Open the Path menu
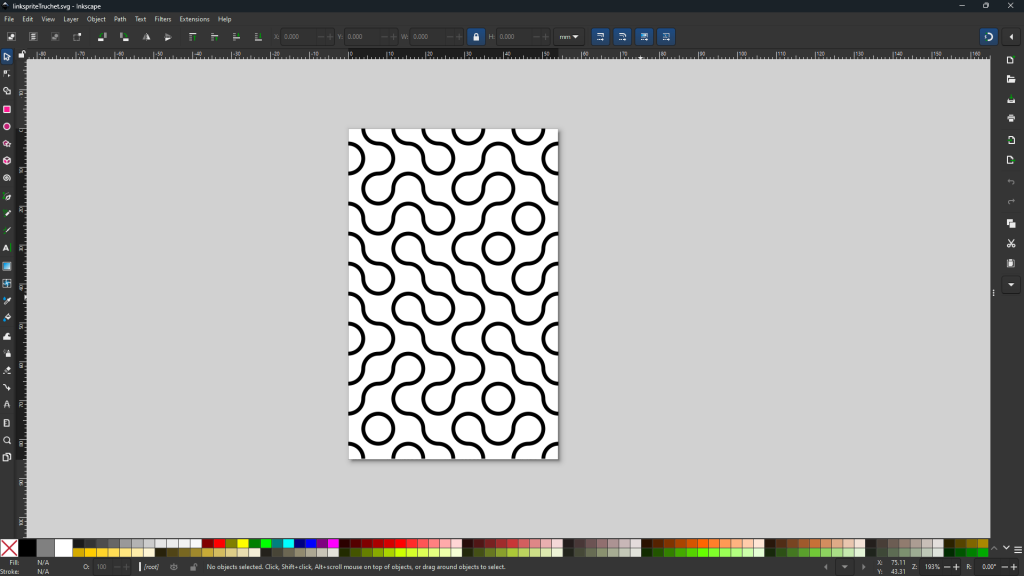 coord(120,19)
